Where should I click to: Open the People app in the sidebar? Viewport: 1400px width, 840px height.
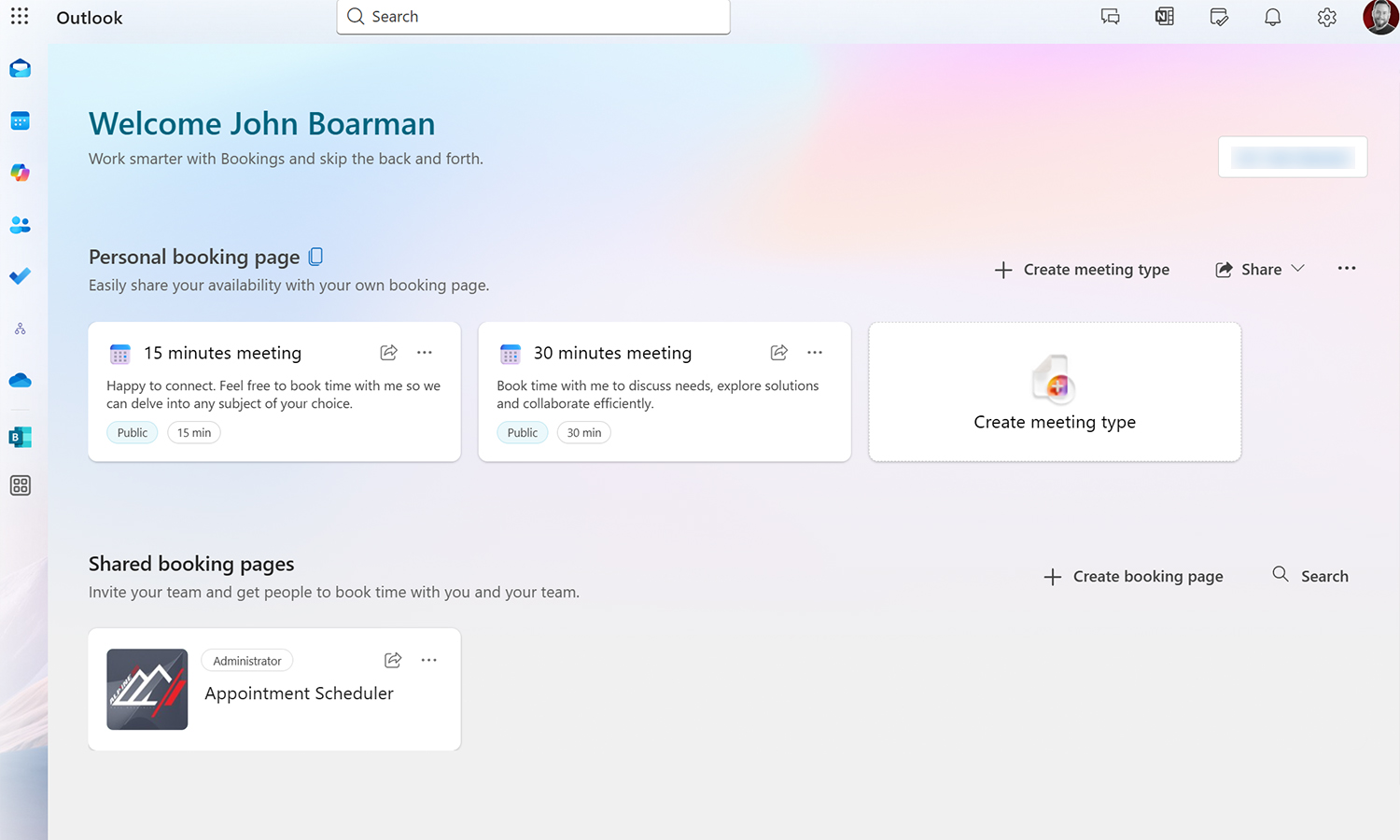(20, 224)
